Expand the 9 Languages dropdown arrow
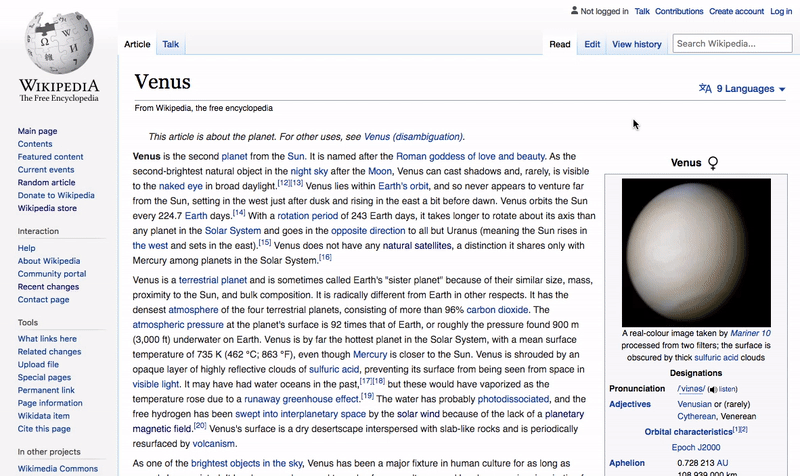 [x=782, y=89]
